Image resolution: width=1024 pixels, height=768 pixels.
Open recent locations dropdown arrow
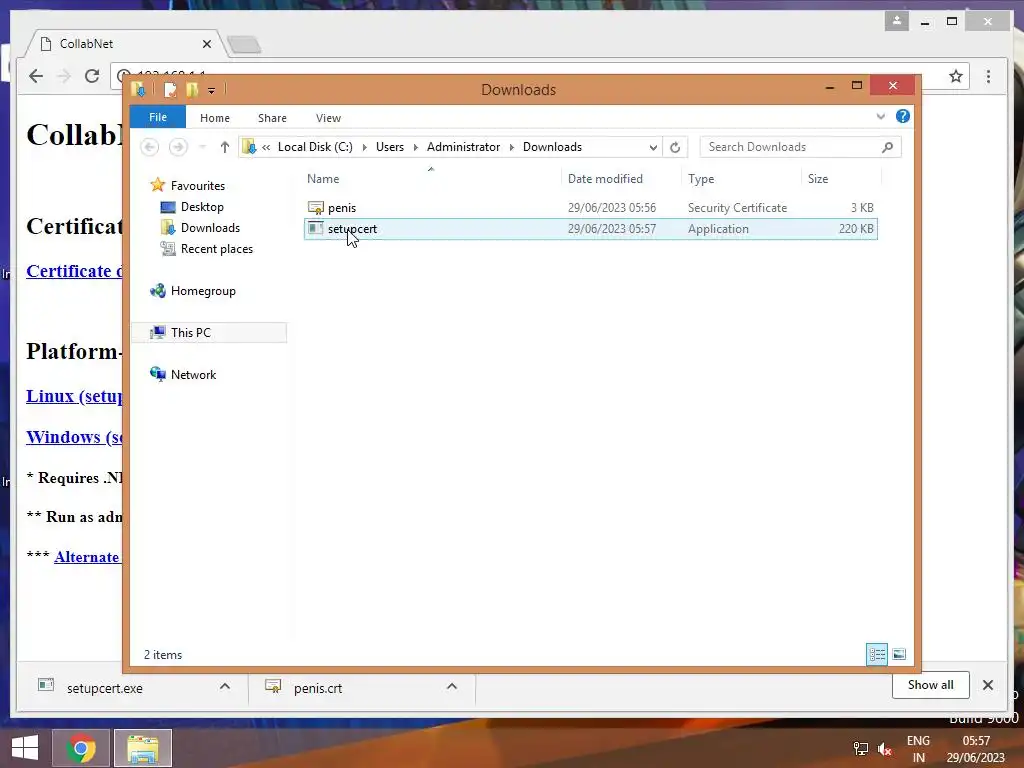coord(202,147)
